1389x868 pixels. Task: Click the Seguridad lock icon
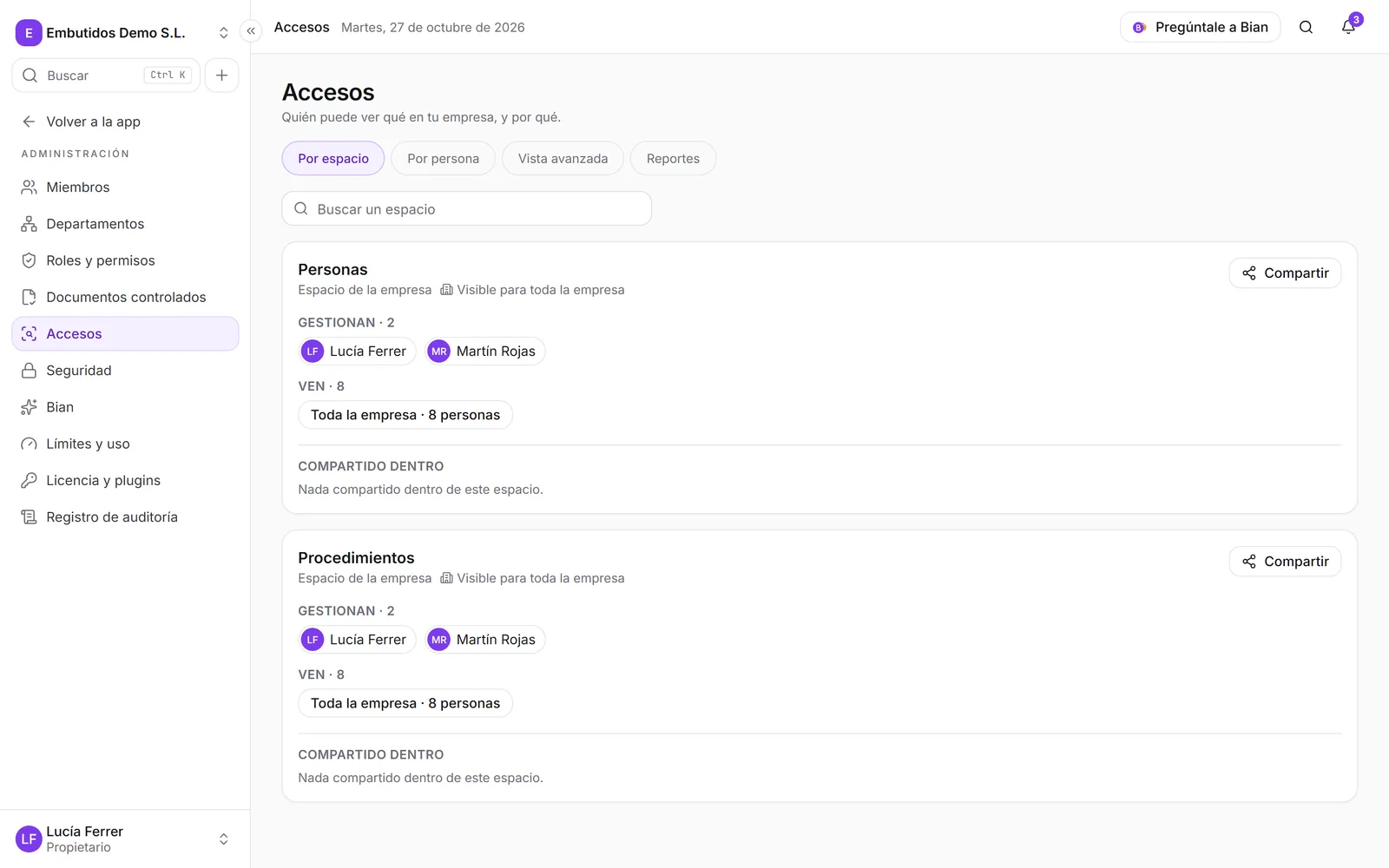click(x=29, y=371)
